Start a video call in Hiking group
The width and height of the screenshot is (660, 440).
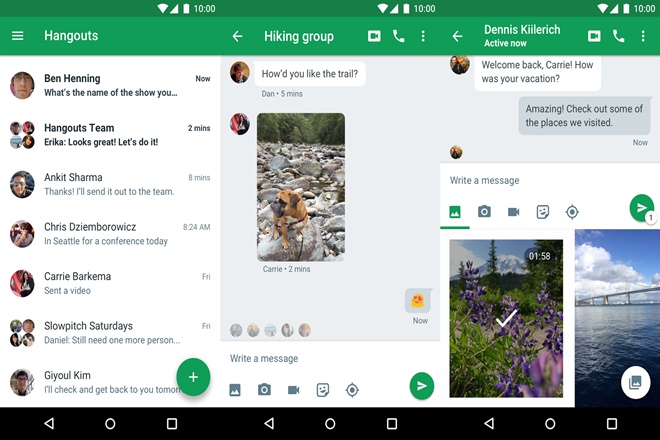[x=374, y=36]
